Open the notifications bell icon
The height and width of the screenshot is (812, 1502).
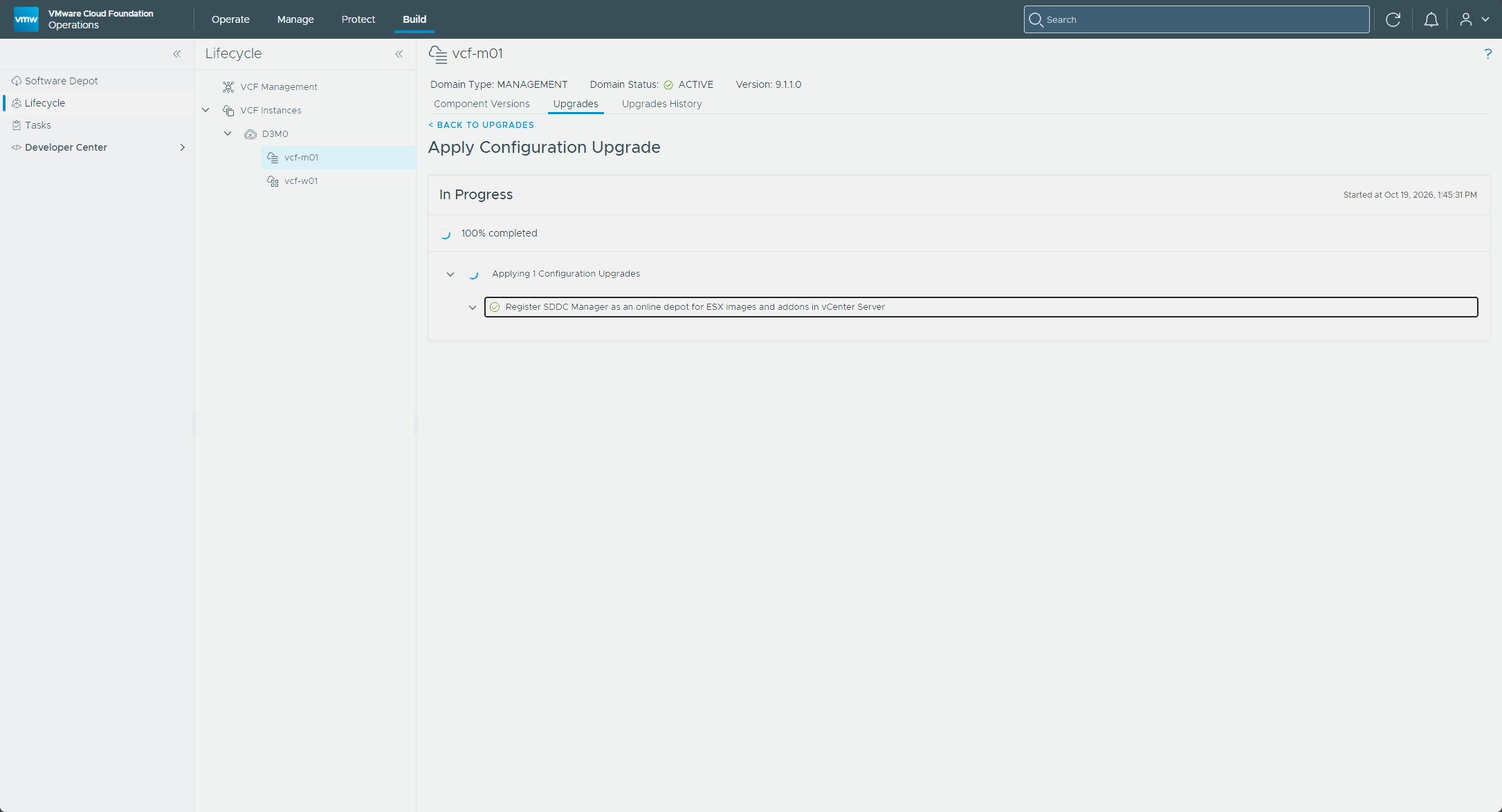[x=1431, y=19]
